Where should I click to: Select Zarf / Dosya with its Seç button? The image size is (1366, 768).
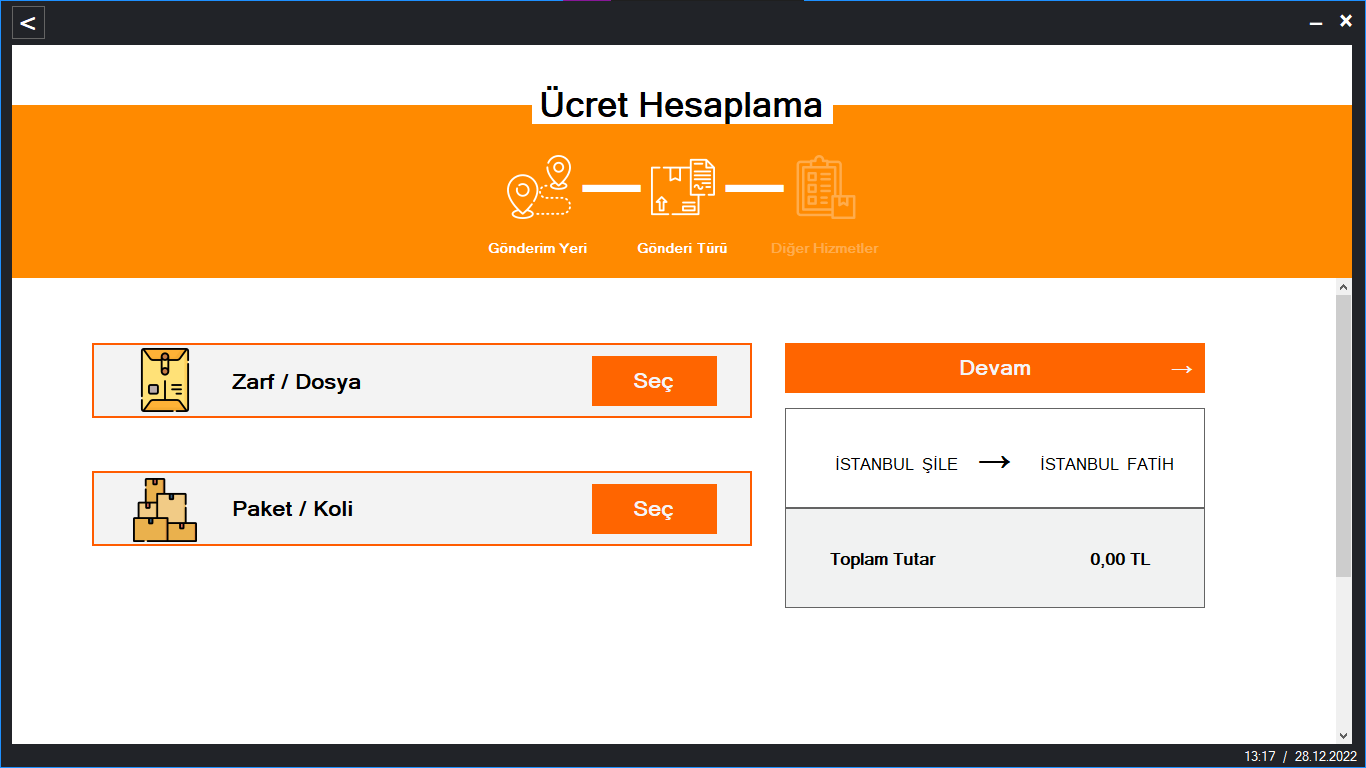[x=654, y=381]
